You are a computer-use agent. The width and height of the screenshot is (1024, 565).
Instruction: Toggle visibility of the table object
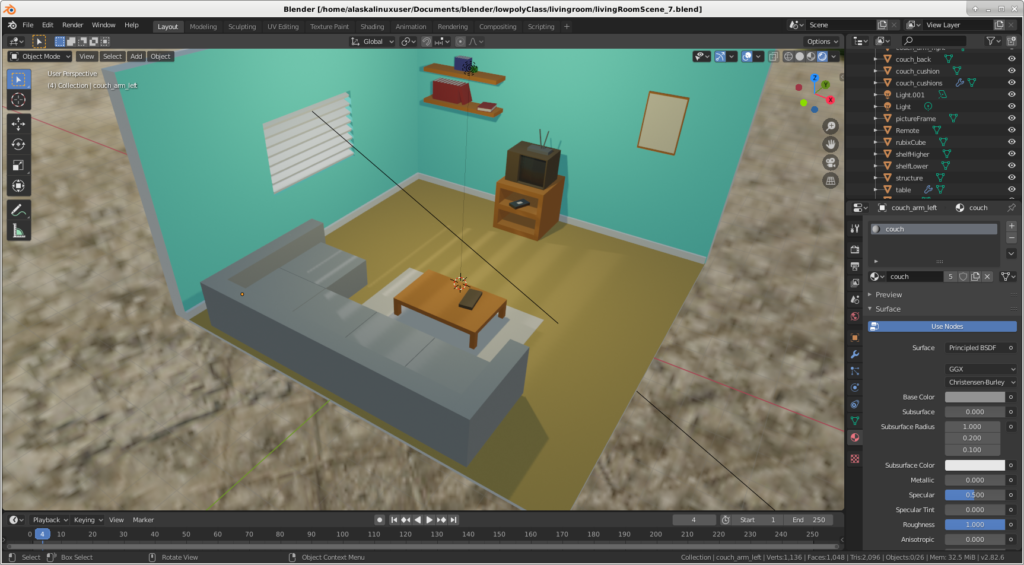point(1011,189)
